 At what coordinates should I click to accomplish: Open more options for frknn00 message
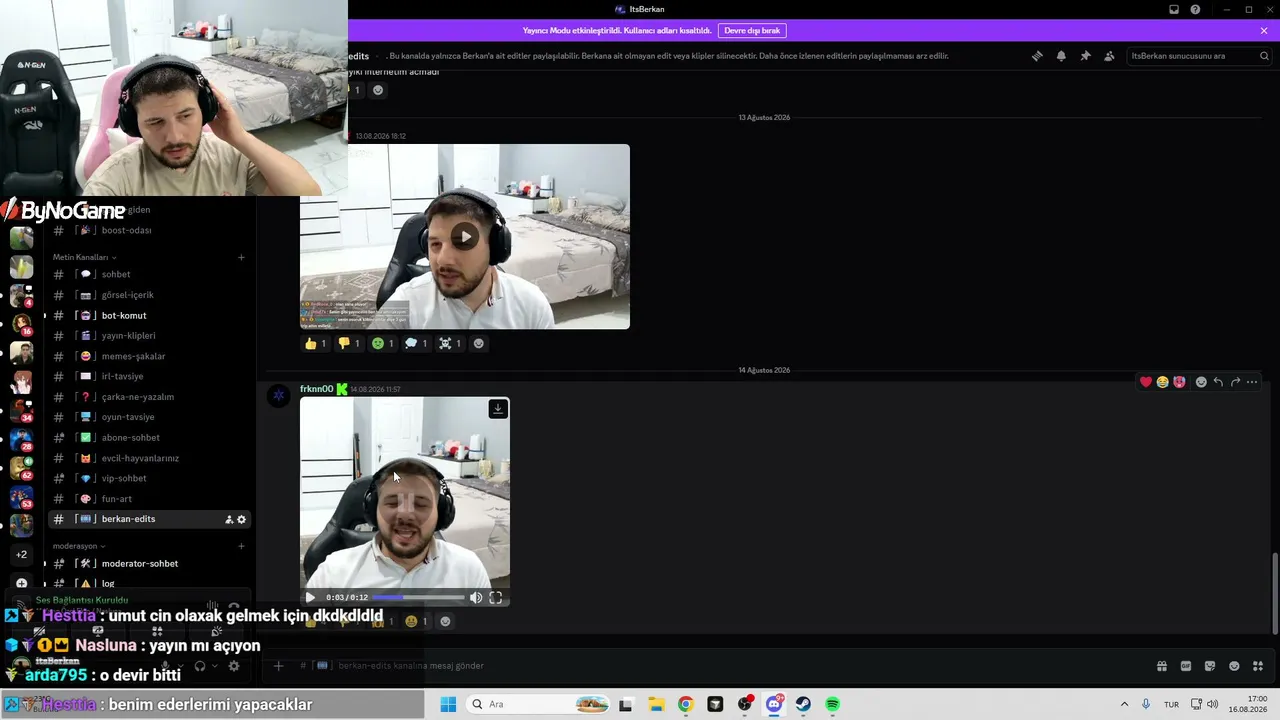(1252, 382)
